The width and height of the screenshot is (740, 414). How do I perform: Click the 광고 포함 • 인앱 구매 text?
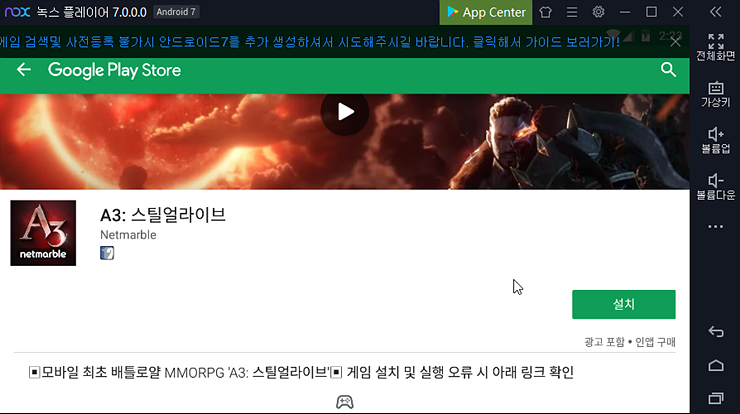click(x=630, y=342)
